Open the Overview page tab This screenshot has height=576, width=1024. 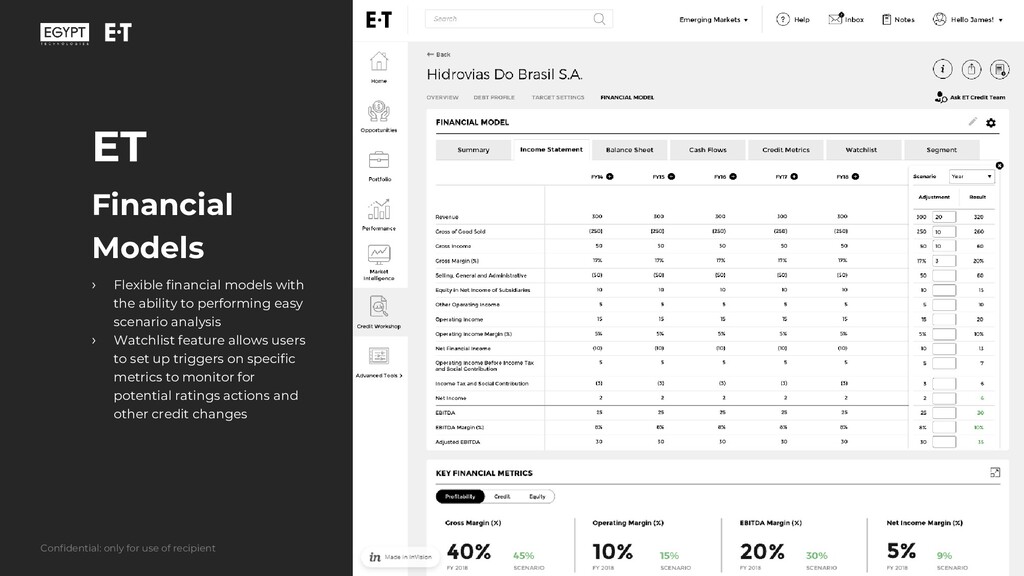442,97
